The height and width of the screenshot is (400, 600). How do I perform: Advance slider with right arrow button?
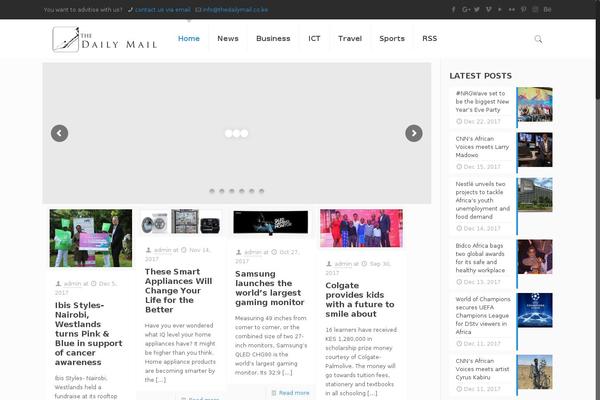click(414, 133)
